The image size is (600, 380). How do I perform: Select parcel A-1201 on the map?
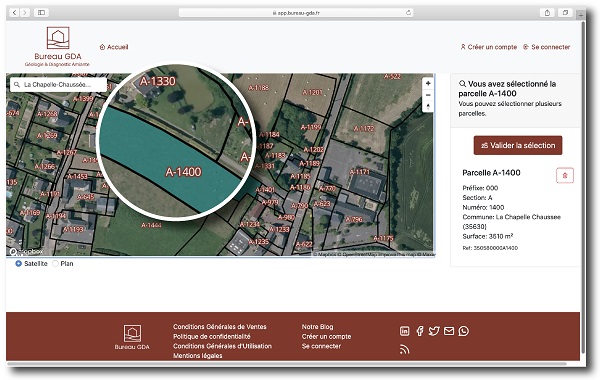click(312, 92)
